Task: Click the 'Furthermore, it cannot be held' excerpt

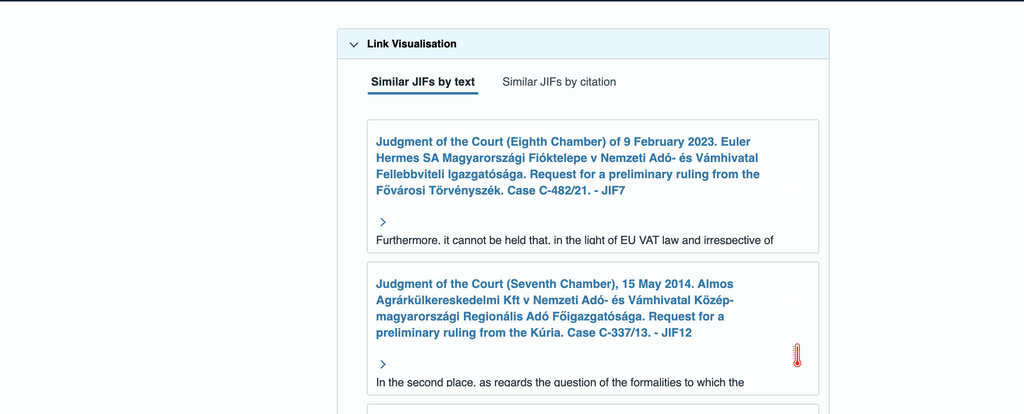Action: (574, 241)
